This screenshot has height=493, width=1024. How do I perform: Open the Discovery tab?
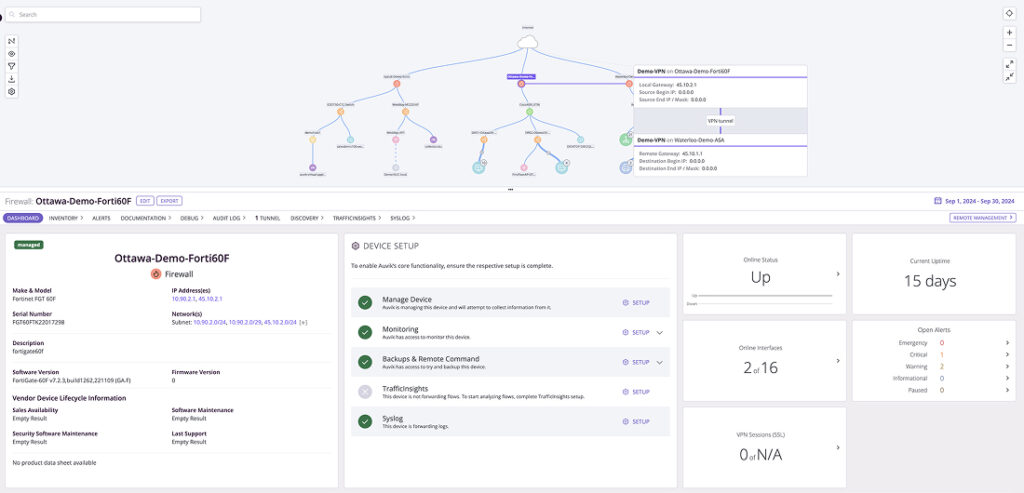(x=307, y=218)
